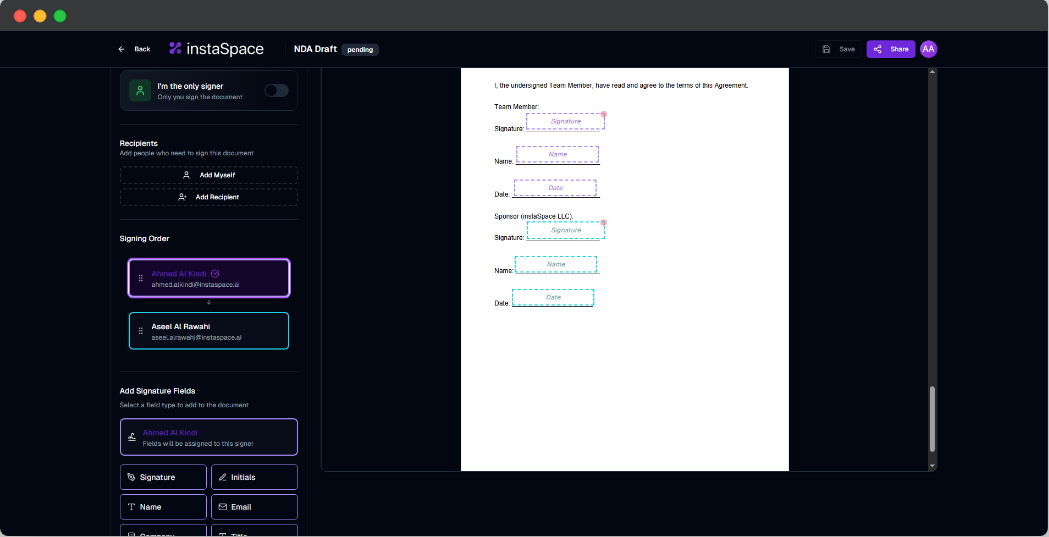
Task: Select Team Member purple Date field
Action: (x=555, y=188)
